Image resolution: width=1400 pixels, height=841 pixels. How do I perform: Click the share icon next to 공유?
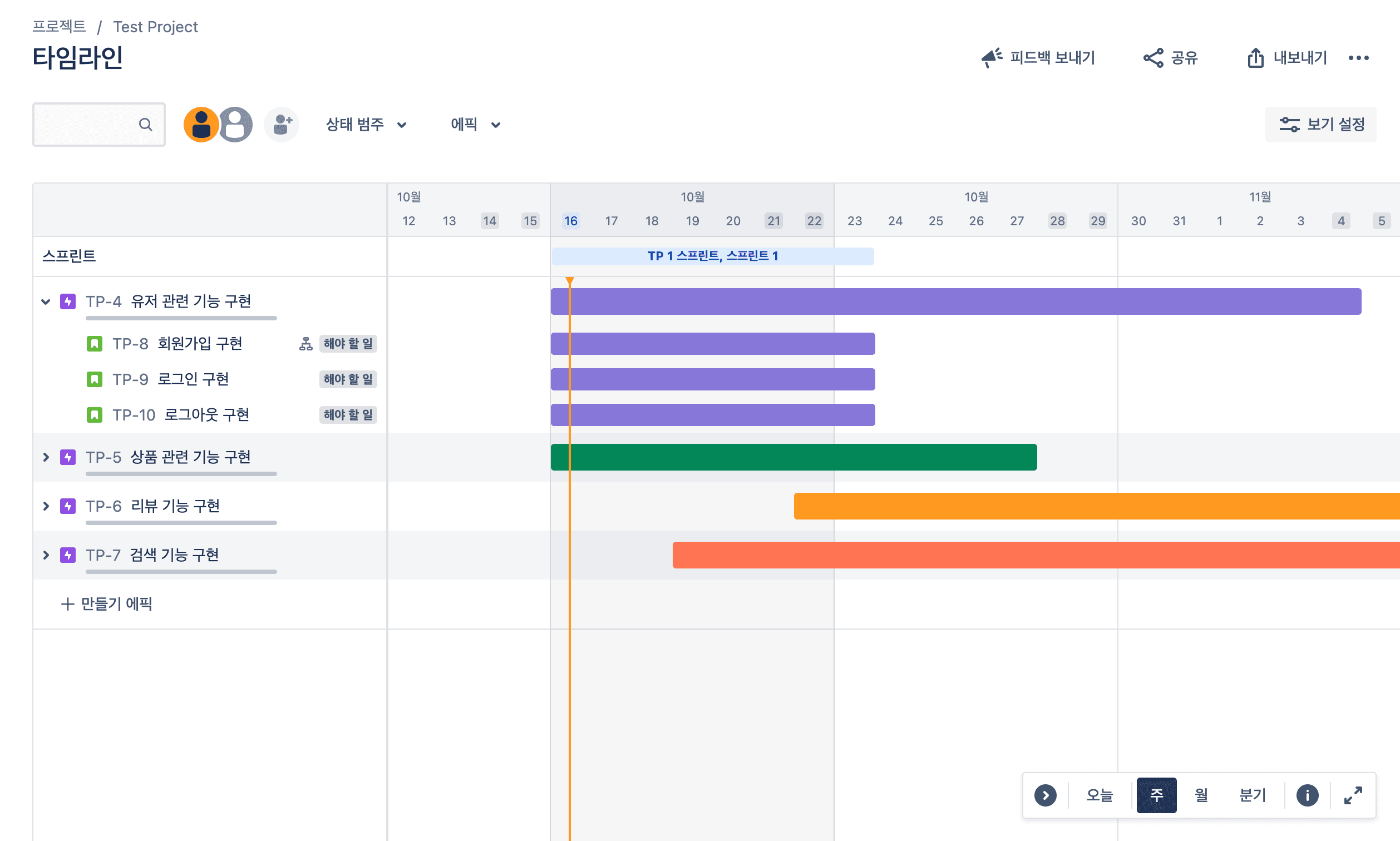(1153, 58)
